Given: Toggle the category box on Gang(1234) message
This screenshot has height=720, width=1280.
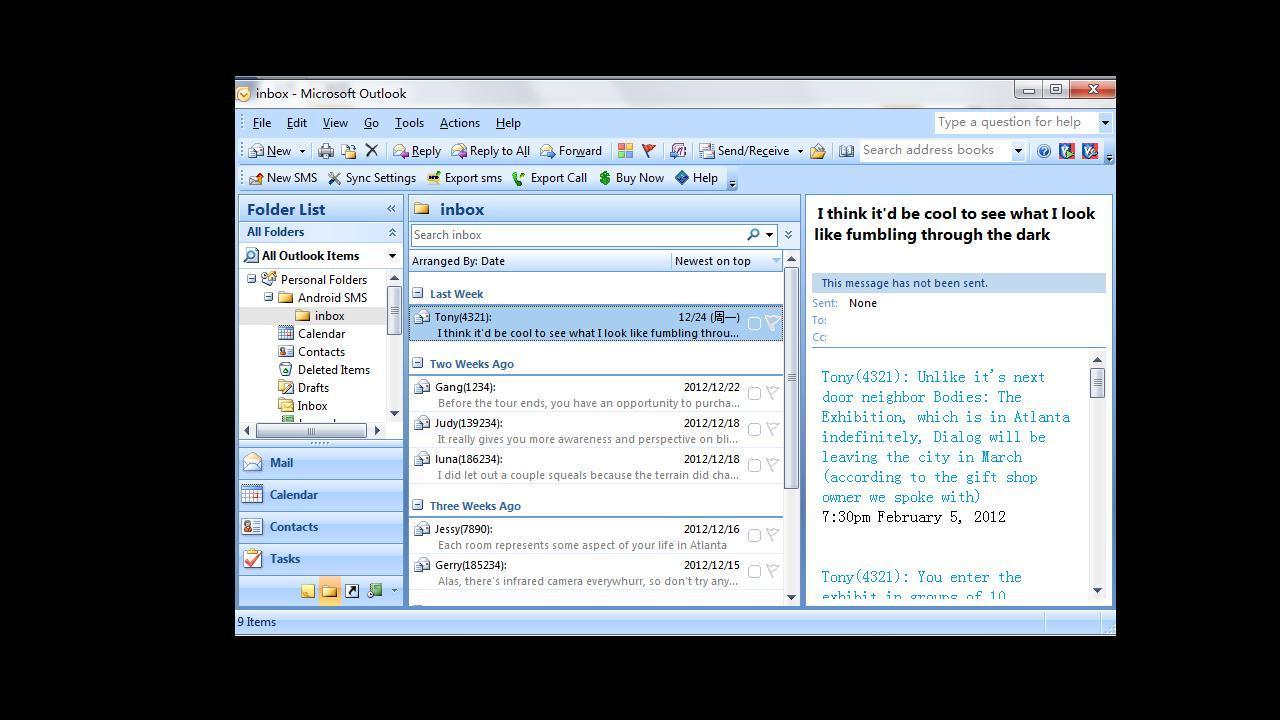Looking at the screenshot, I should click(x=754, y=394).
